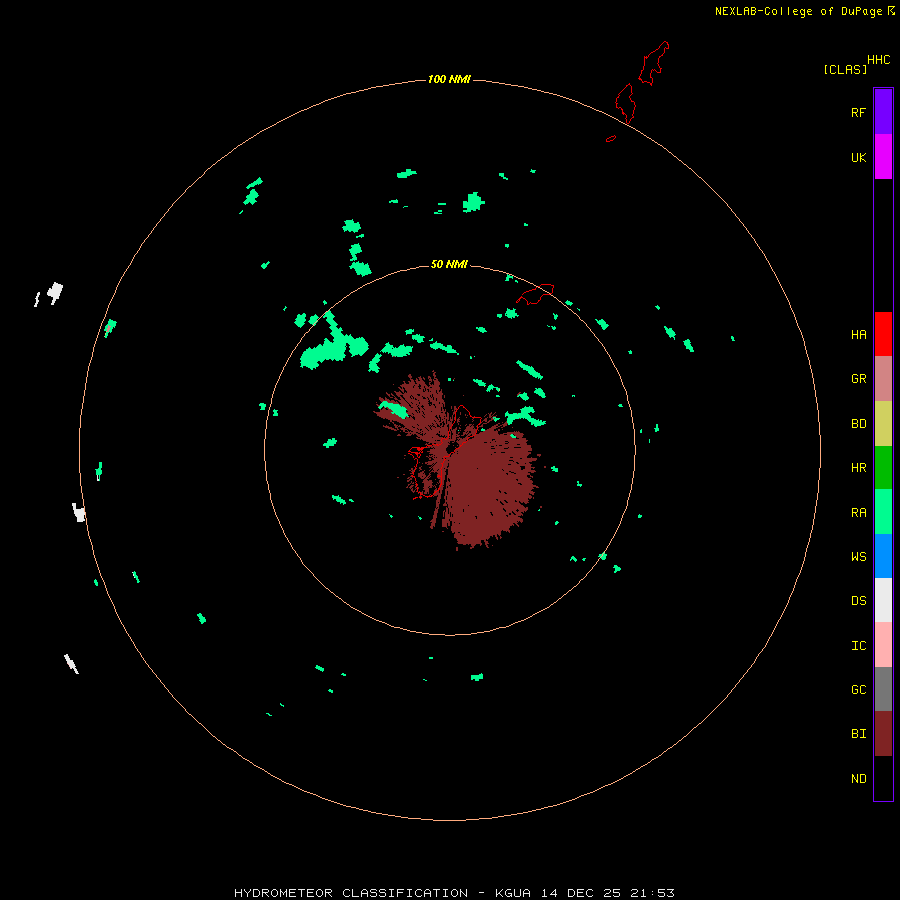
Task: Click the BI brown legend swatch
Action: [x=883, y=734]
